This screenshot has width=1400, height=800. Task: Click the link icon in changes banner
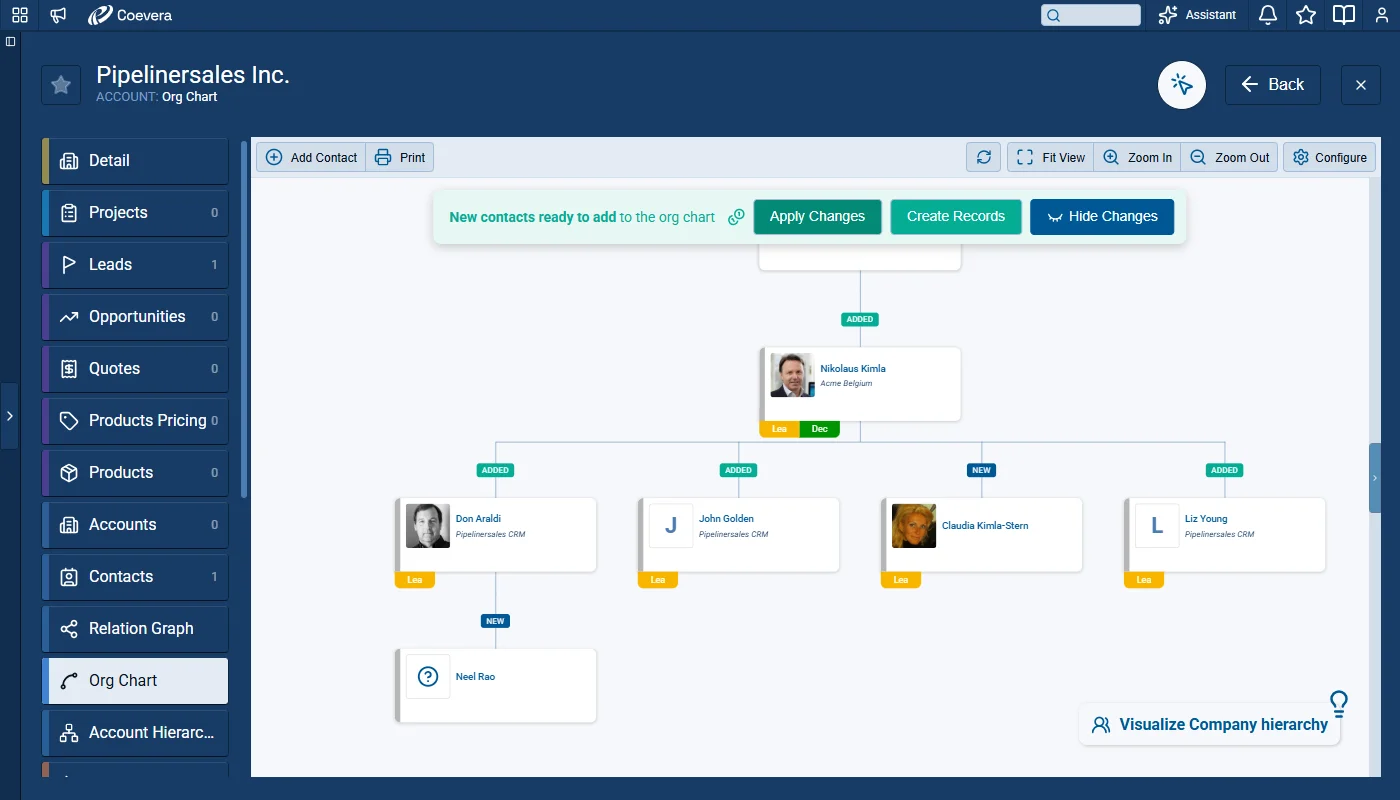coord(736,217)
